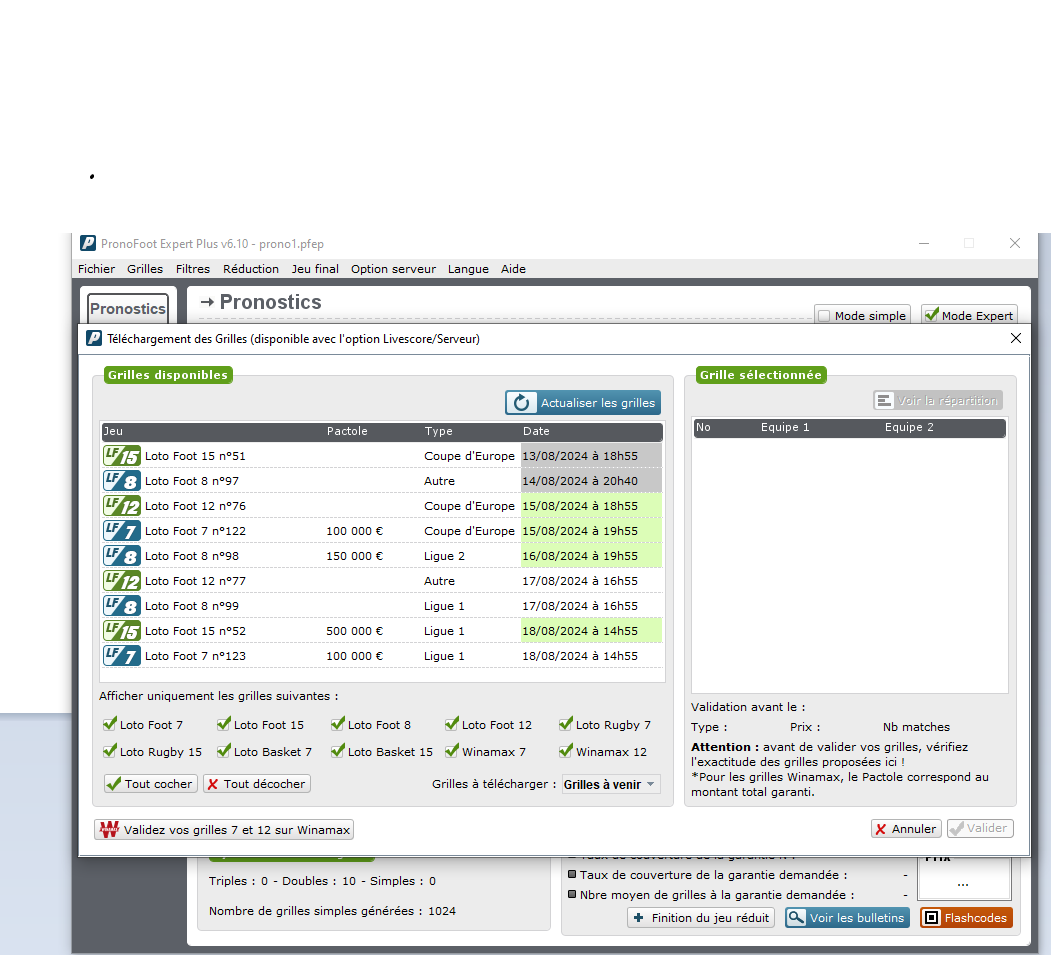Select row Loto Foot 8 n°99
The image size is (1051, 955).
(x=382, y=606)
